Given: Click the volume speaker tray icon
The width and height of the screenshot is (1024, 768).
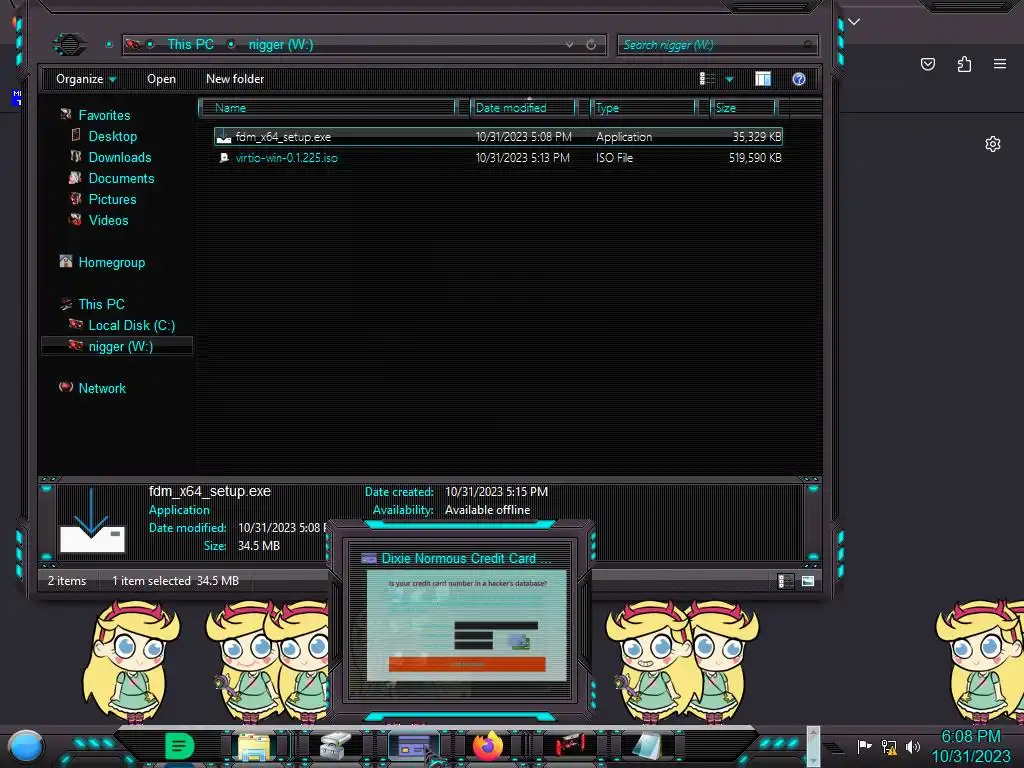Looking at the screenshot, I should coord(913,746).
